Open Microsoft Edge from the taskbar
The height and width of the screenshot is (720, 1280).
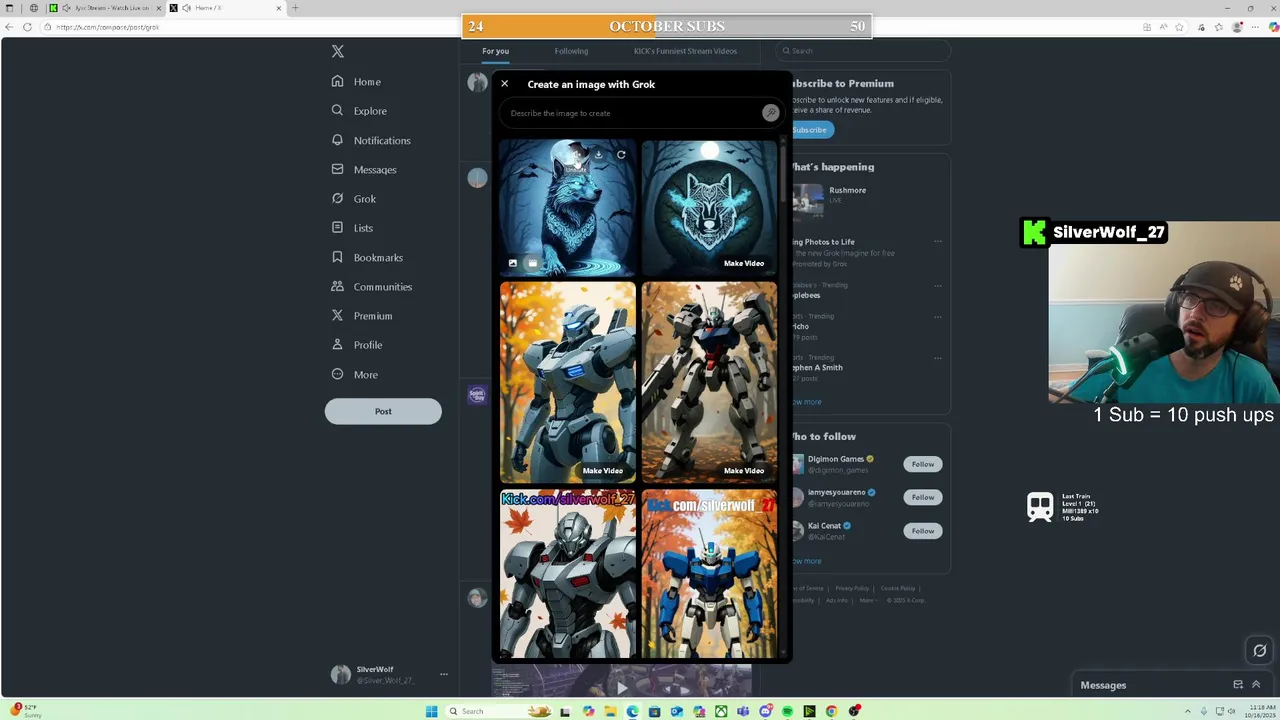pyautogui.click(x=632, y=711)
